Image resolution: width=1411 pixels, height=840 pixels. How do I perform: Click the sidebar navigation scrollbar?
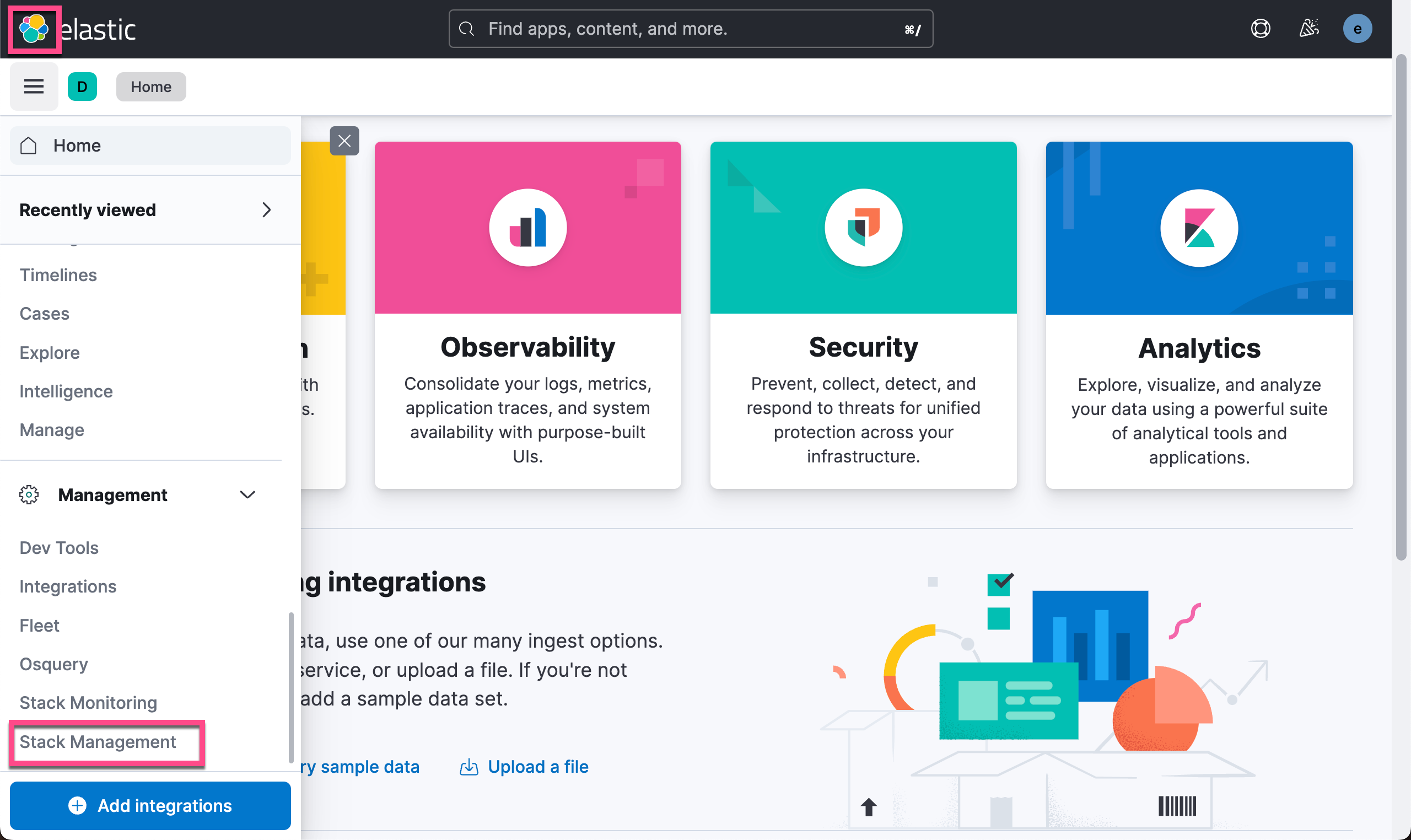point(291,687)
